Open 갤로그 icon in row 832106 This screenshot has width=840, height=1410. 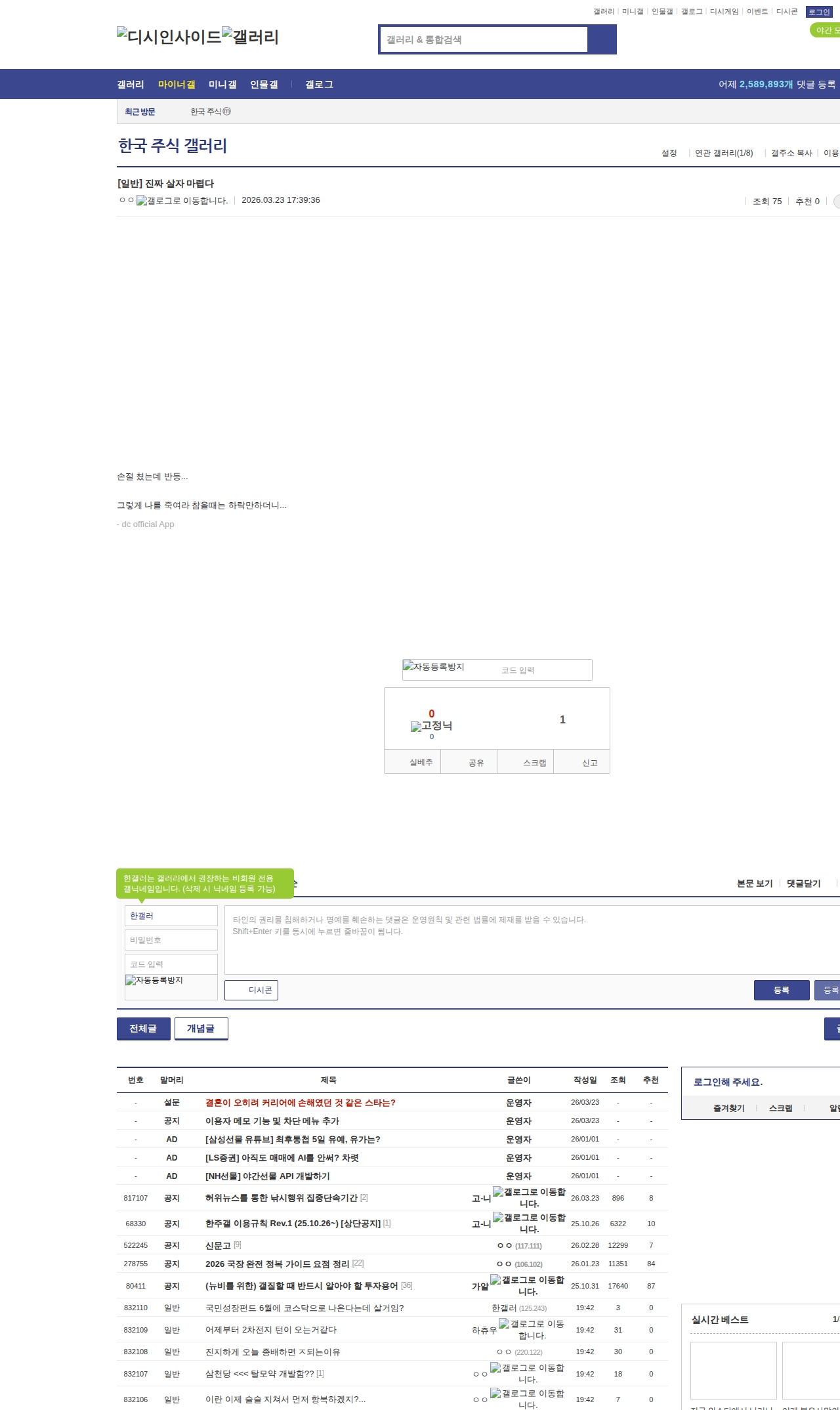tap(528, 1399)
